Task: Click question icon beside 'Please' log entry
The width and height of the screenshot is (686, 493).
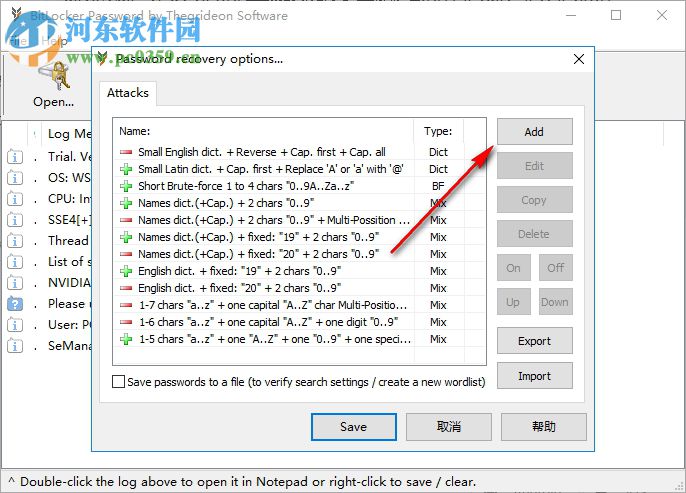Action: click(x=15, y=304)
